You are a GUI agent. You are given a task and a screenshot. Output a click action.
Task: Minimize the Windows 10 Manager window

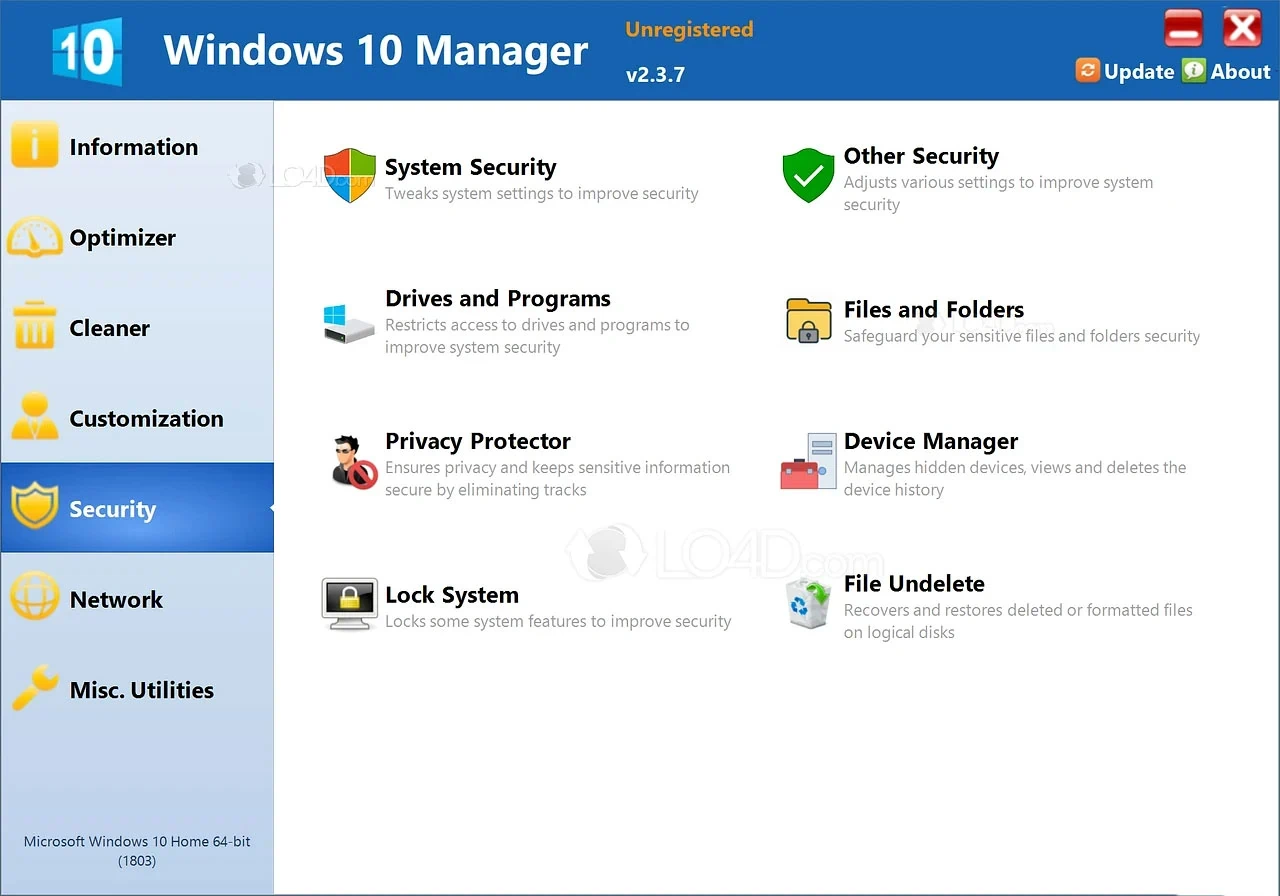point(1183,29)
